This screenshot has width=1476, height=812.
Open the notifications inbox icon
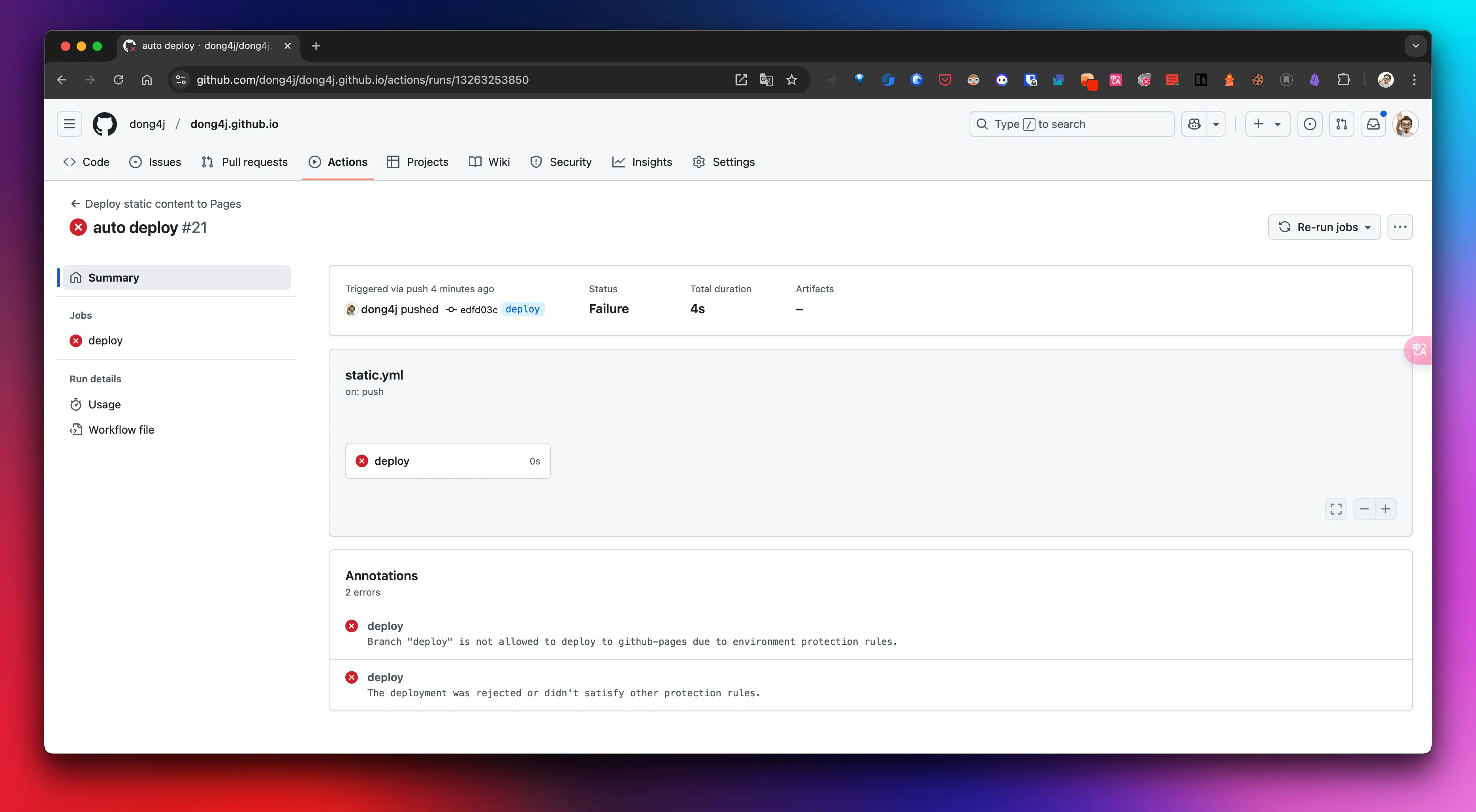click(1373, 124)
